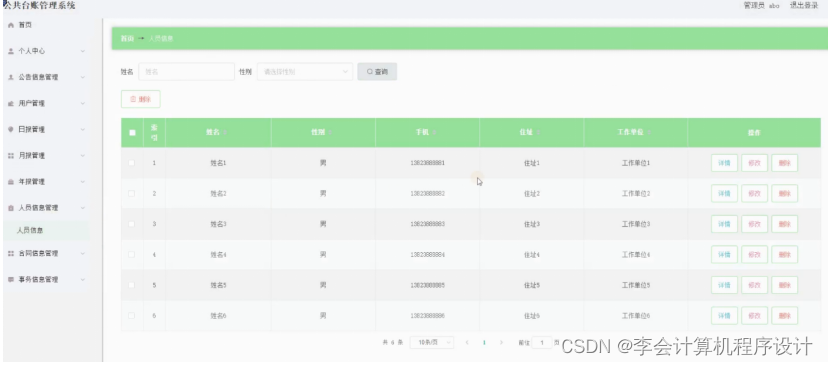828x365 pixels.
Task: Click the grid icon beside 月报管理
Action: point(11,156)
